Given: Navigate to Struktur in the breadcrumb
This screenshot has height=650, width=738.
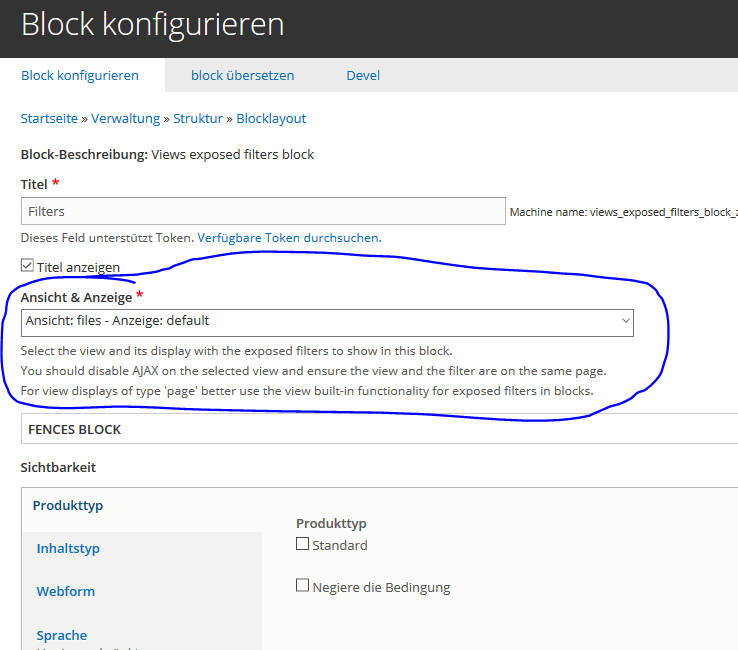Looking at the screenshot, I should tap(198, 118).
